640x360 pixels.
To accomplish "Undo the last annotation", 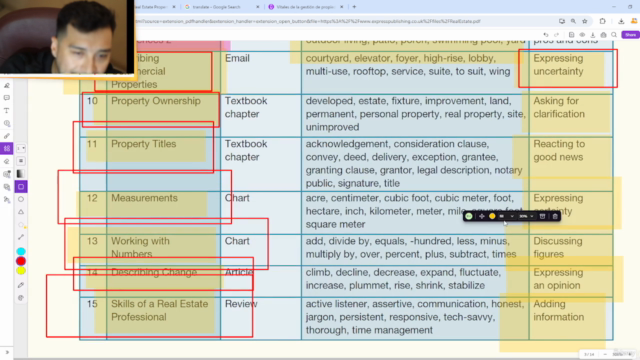I will click(x=546, y=35).
